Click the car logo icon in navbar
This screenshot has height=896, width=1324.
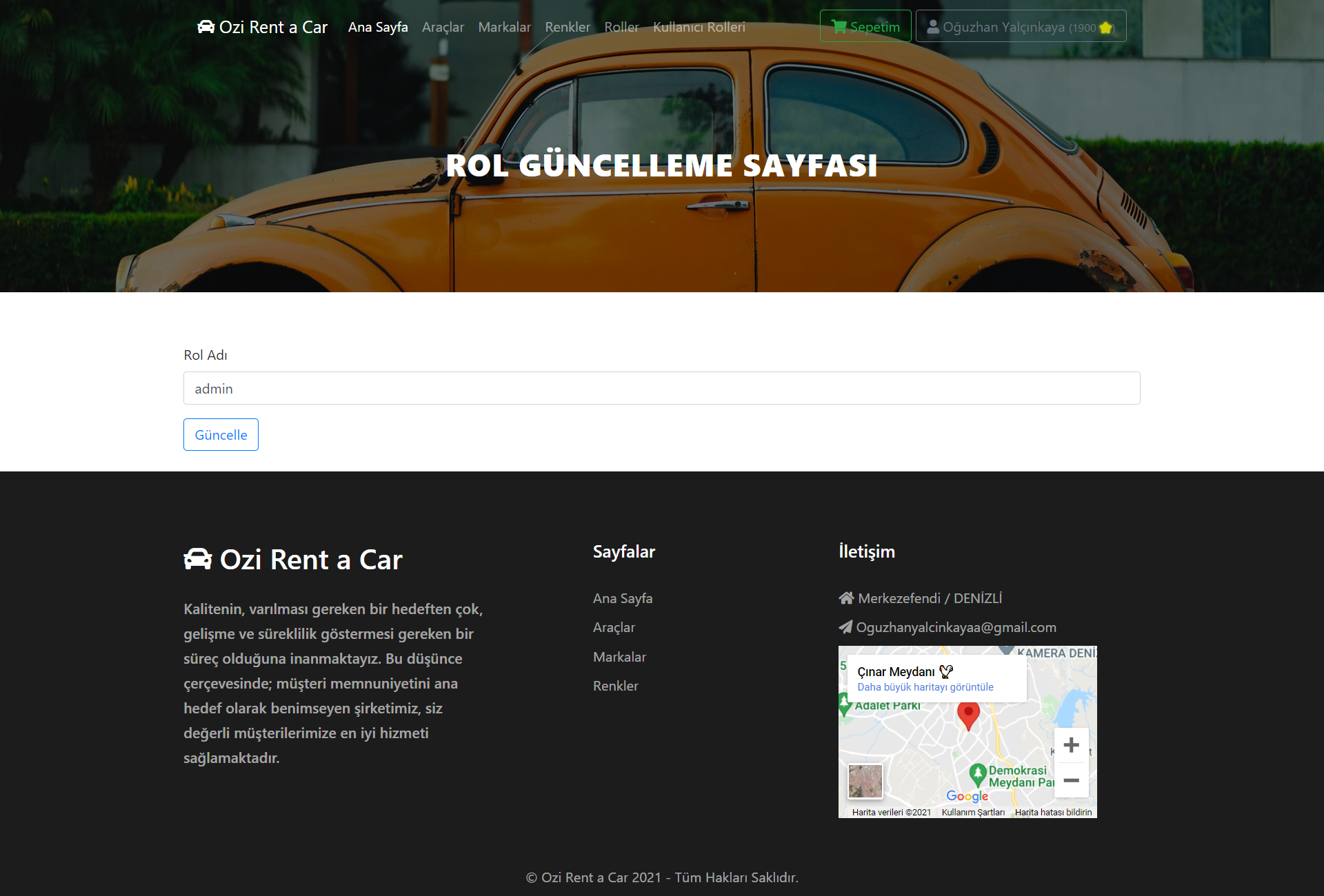[x=205, y=27]
